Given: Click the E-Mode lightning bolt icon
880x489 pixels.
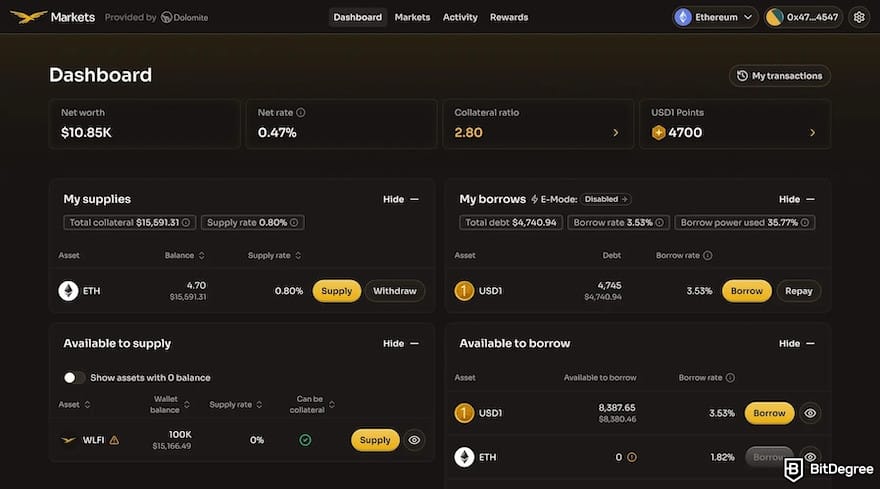Looking at the screenshot, I should [534, 199].
